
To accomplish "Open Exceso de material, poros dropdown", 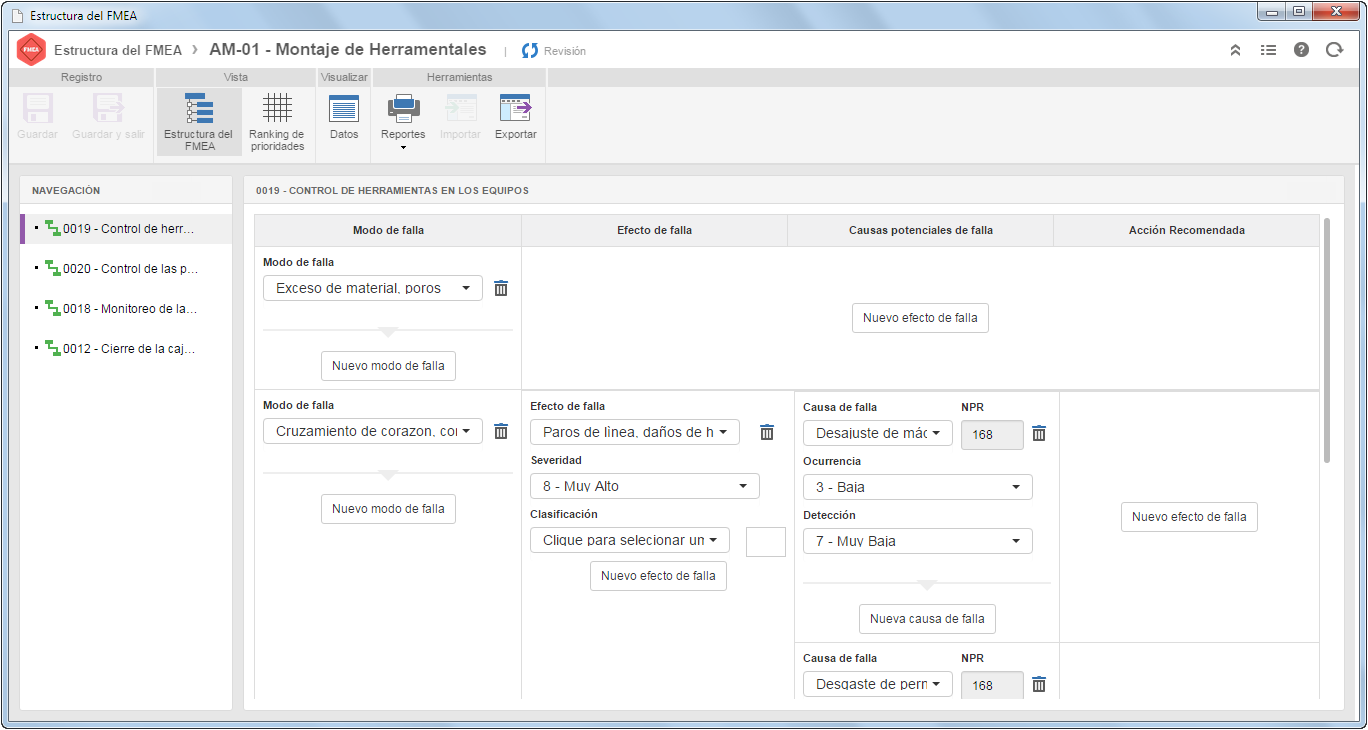I will point(373,288).
